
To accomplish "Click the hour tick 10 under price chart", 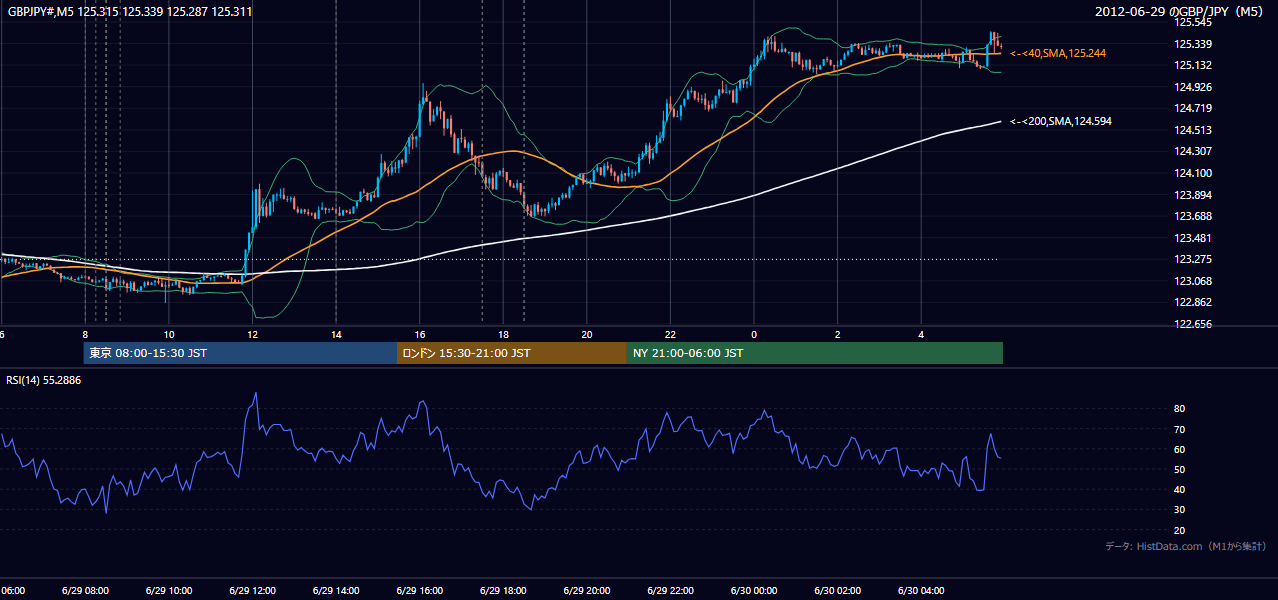I will 169,335.
